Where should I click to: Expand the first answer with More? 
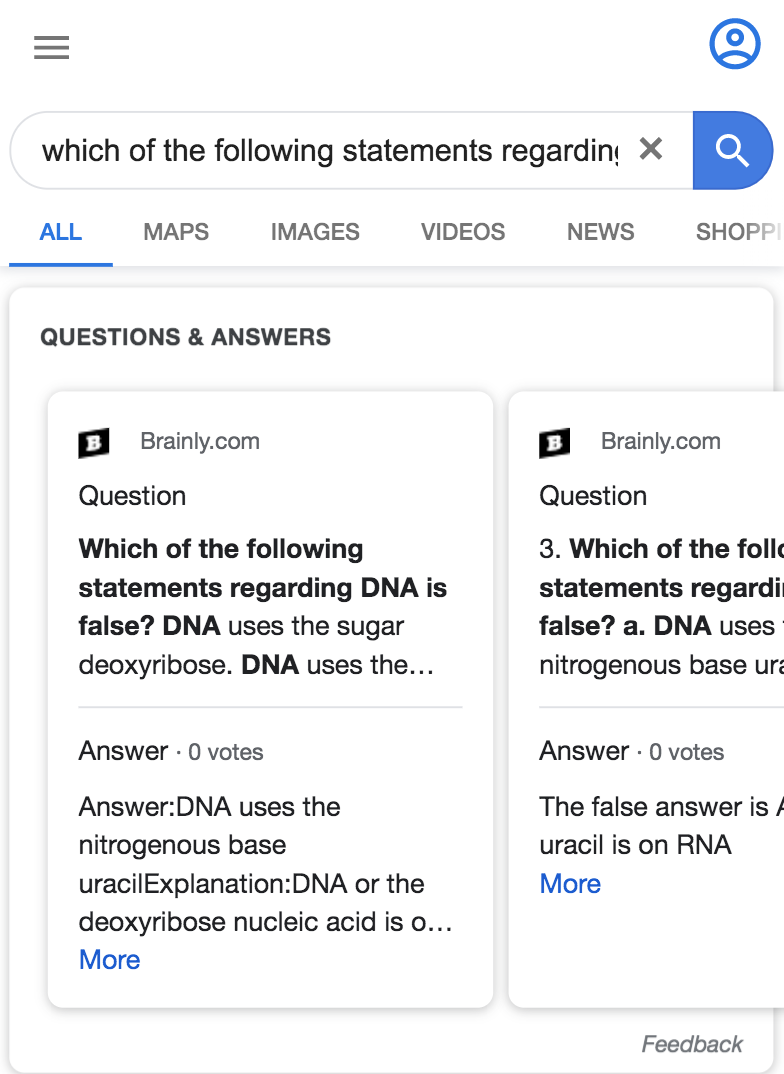[x=109, y=960]
